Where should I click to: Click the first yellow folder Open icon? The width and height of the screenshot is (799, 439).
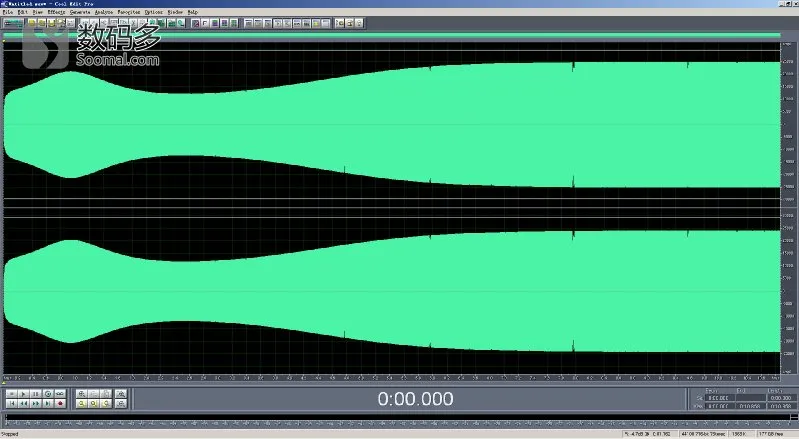pos(32,23)
